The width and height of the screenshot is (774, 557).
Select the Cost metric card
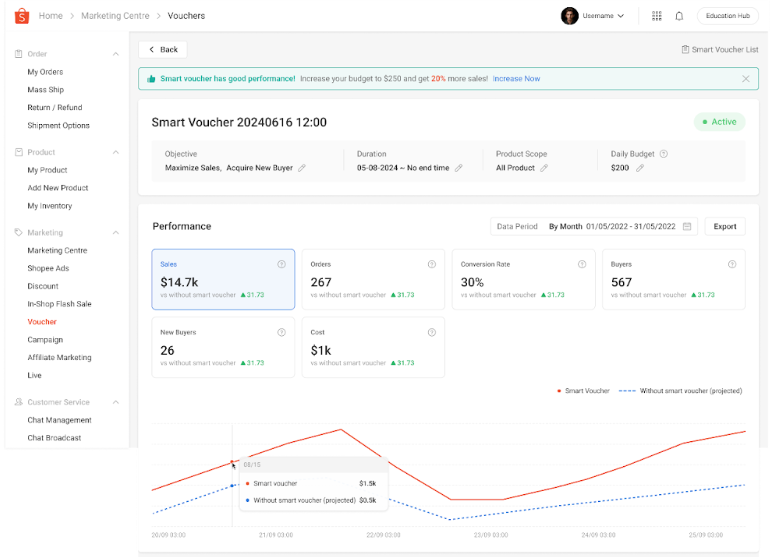coord(373,347)
